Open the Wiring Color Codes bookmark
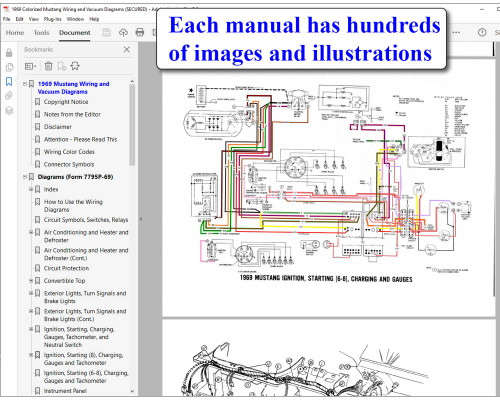The image size is (500, 400). (69, 152)
